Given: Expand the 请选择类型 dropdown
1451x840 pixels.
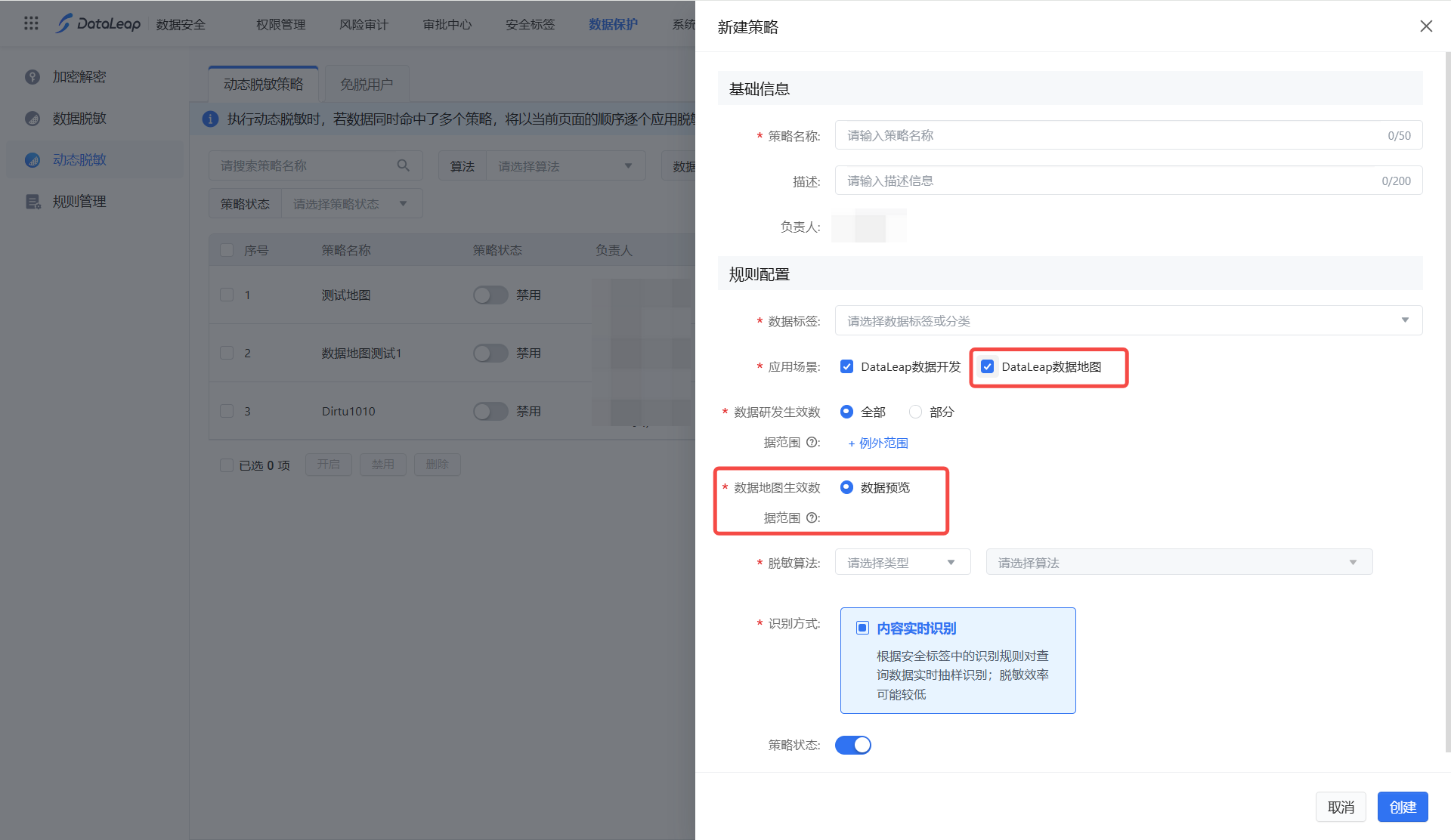Looking at the screenshot, I should coord(902,563).
